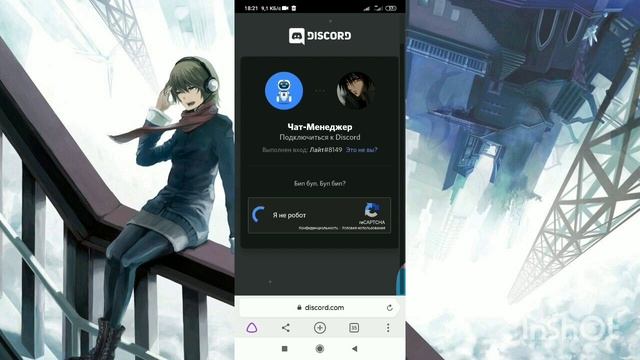
Task: Reload the page with the refresh icon
Action: (389, 307)
